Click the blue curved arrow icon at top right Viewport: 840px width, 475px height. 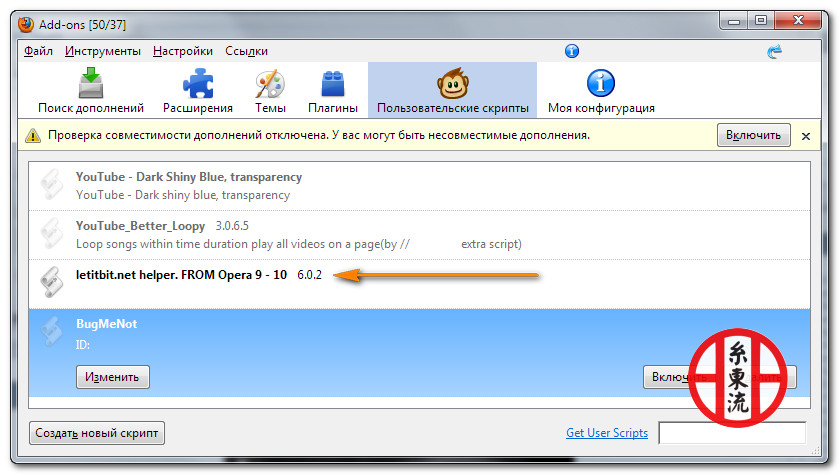[774, 51]
